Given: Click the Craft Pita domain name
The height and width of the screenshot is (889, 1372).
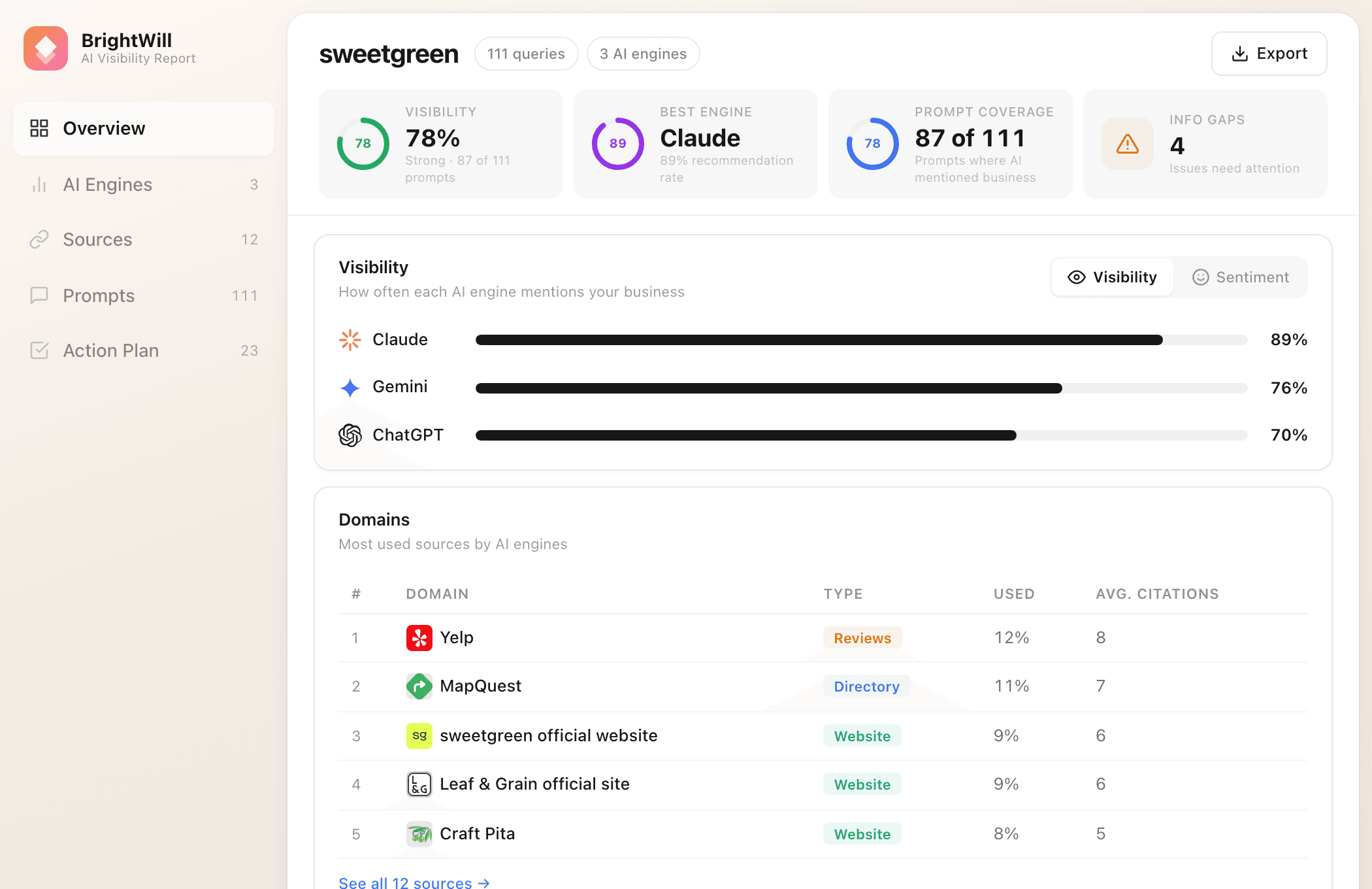Looking at the screenshot, I should [478, 834].
